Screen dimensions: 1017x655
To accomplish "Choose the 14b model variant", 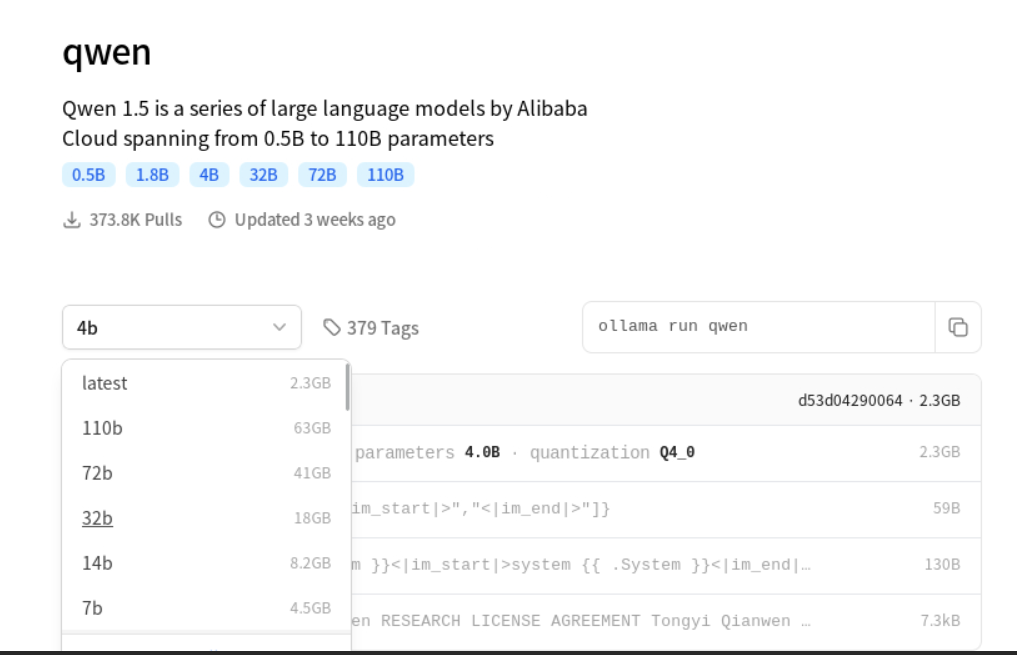I will tap(97, 563).
